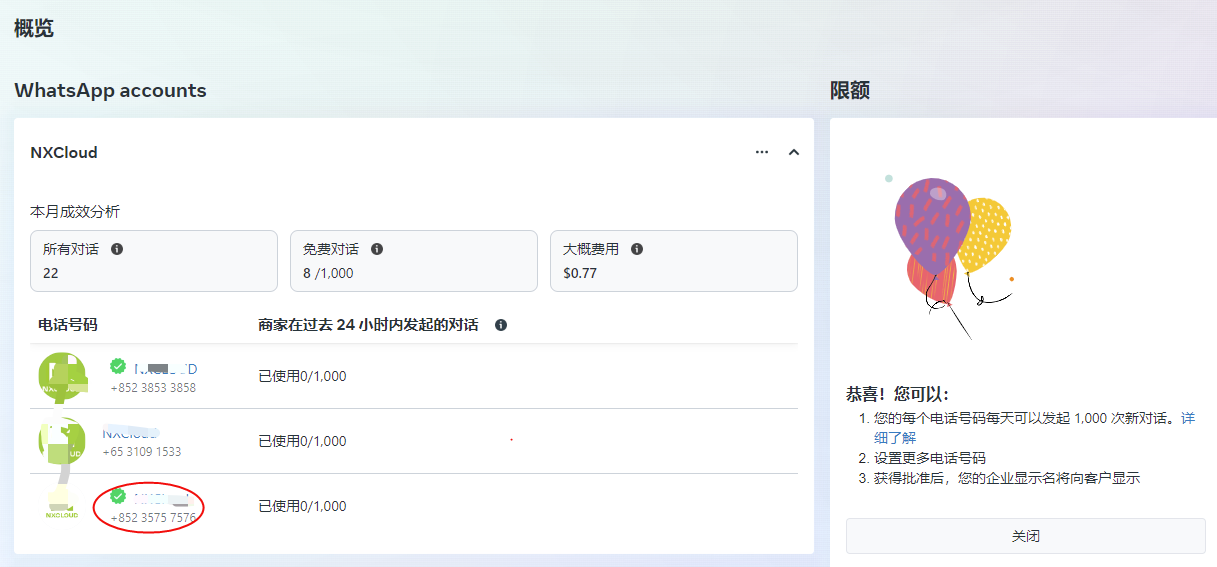The height and width of the screenshot is (567, 1217).
Task: Open the 详细了解 link
Action: [1035, 428]
